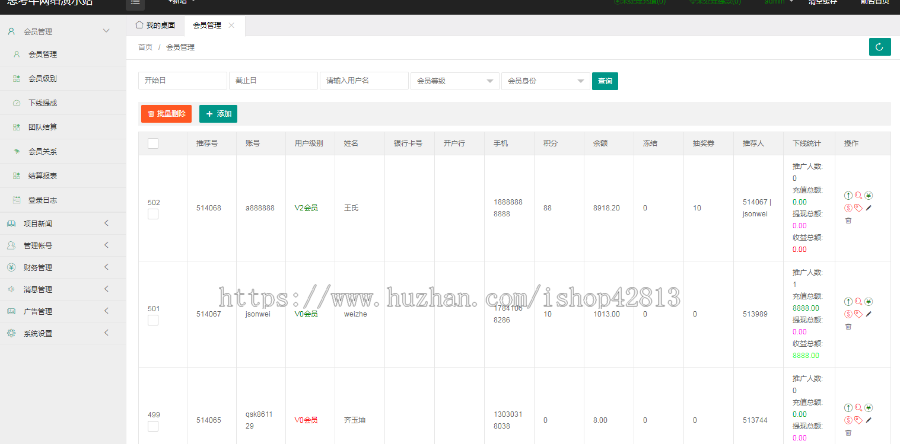Expand the 财务管理 sidebar group
Screen dimensions: 900x444
pyautogui.click(x=63, y=267)
